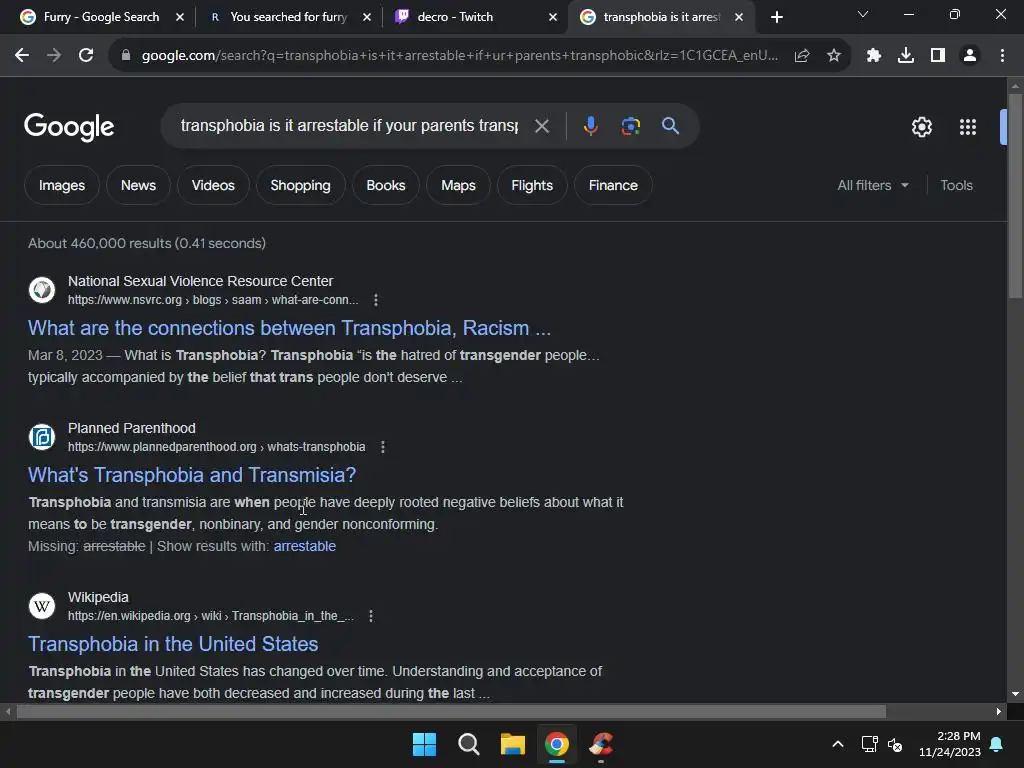1024x768 pixels.
Task: Click the horizontal scrollbar thumb
Action: point(451,711)
